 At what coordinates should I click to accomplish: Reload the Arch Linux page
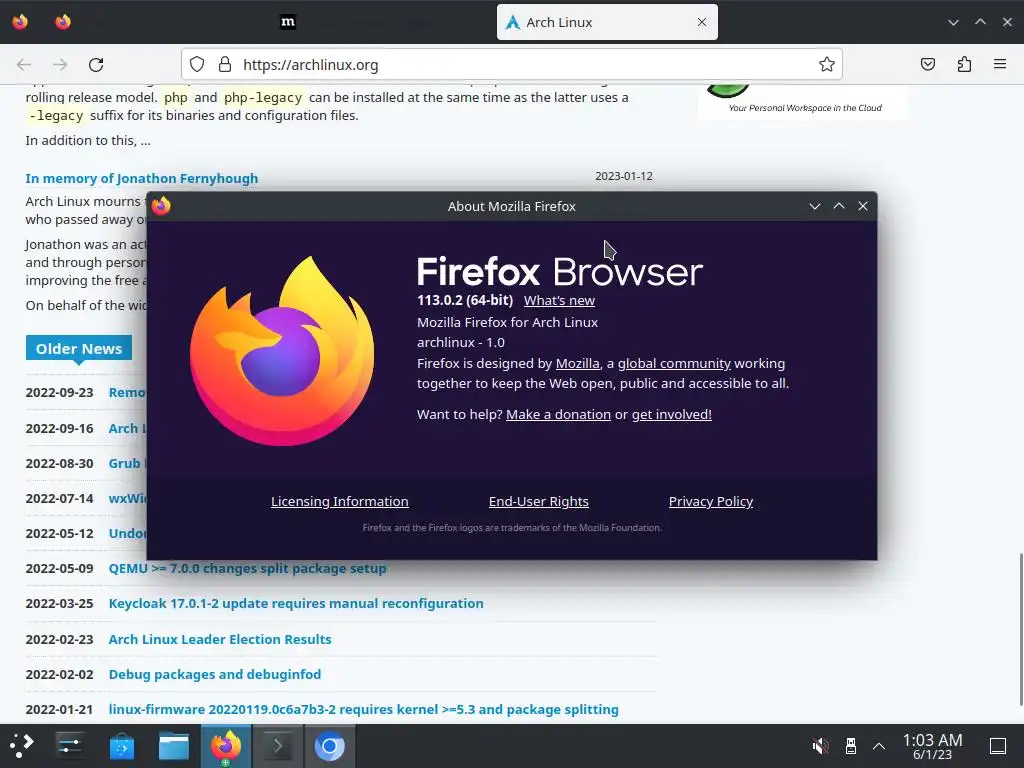coord(96,65)
